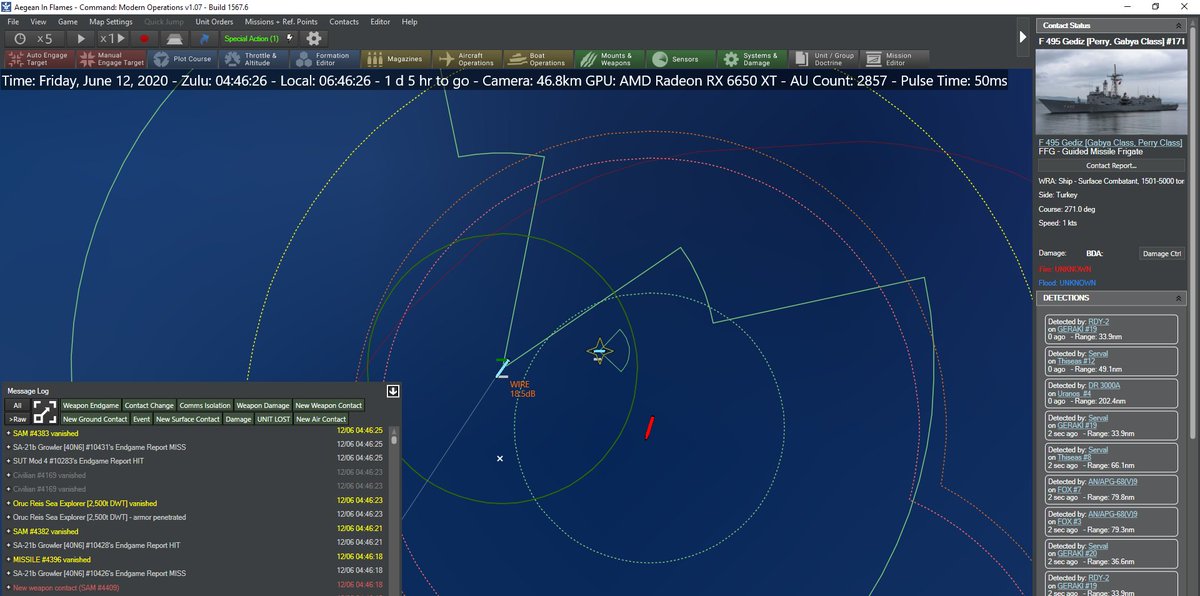Viewport: 1200px width, 596px height.
Task: Open Special Action (1) button
Action: tap(257, 38)
